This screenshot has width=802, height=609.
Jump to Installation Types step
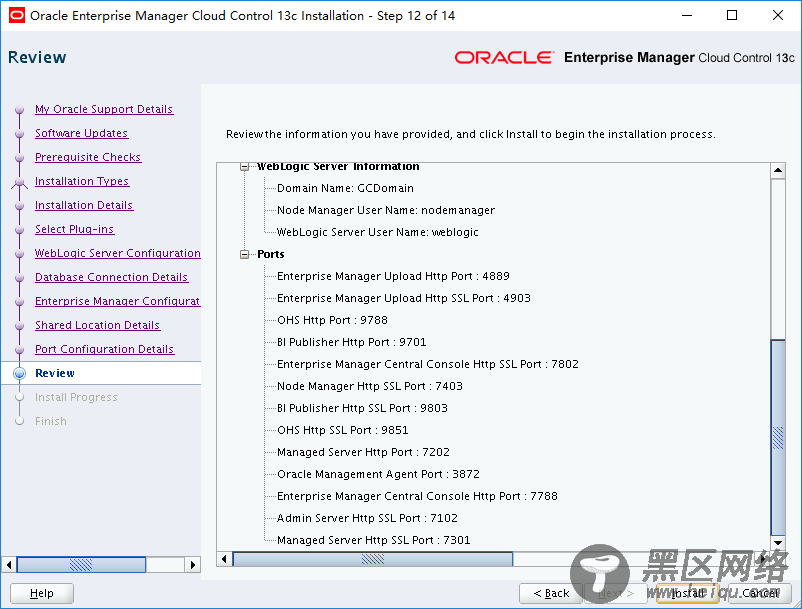(82, 181)
